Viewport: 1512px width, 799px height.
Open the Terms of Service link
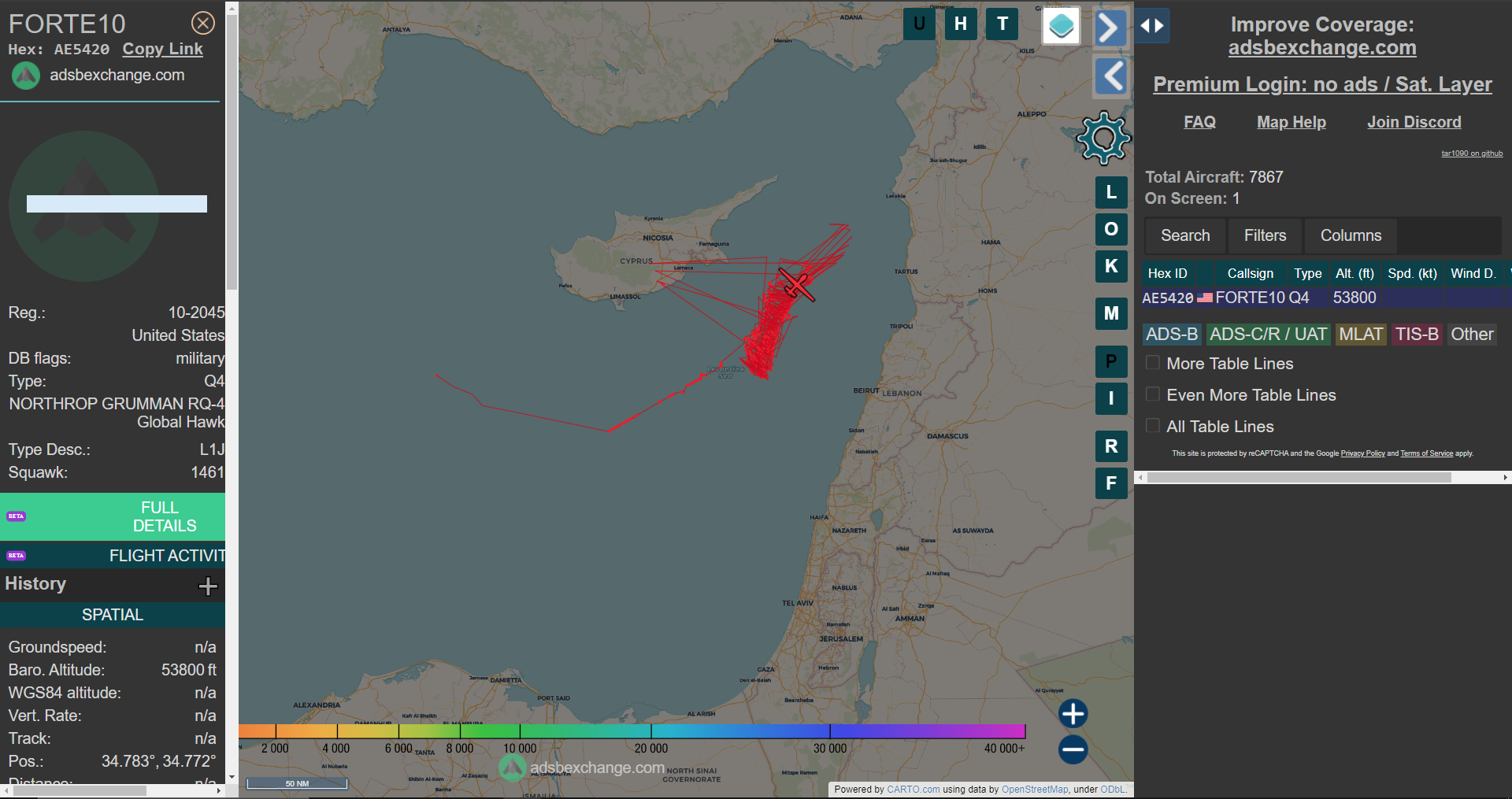click(x=1426, y=453)
